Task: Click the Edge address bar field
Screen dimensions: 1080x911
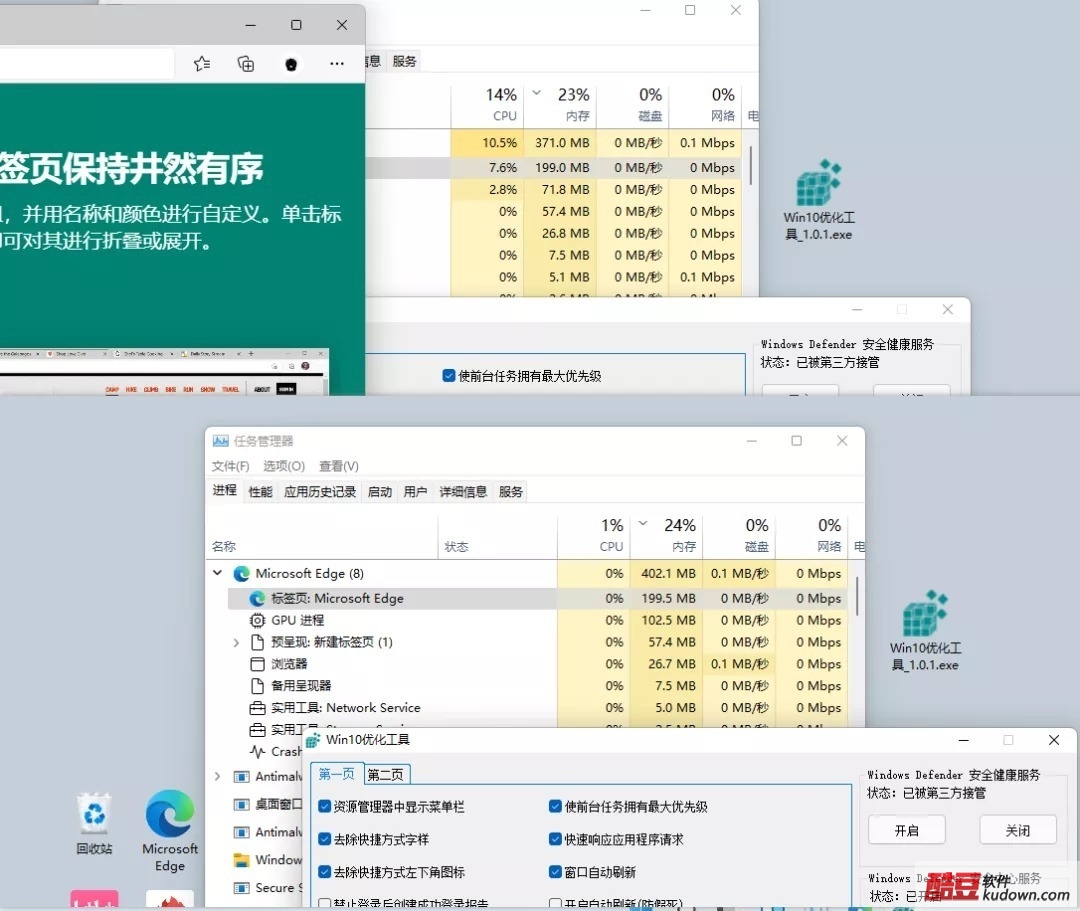Action: tap(85, 64)
